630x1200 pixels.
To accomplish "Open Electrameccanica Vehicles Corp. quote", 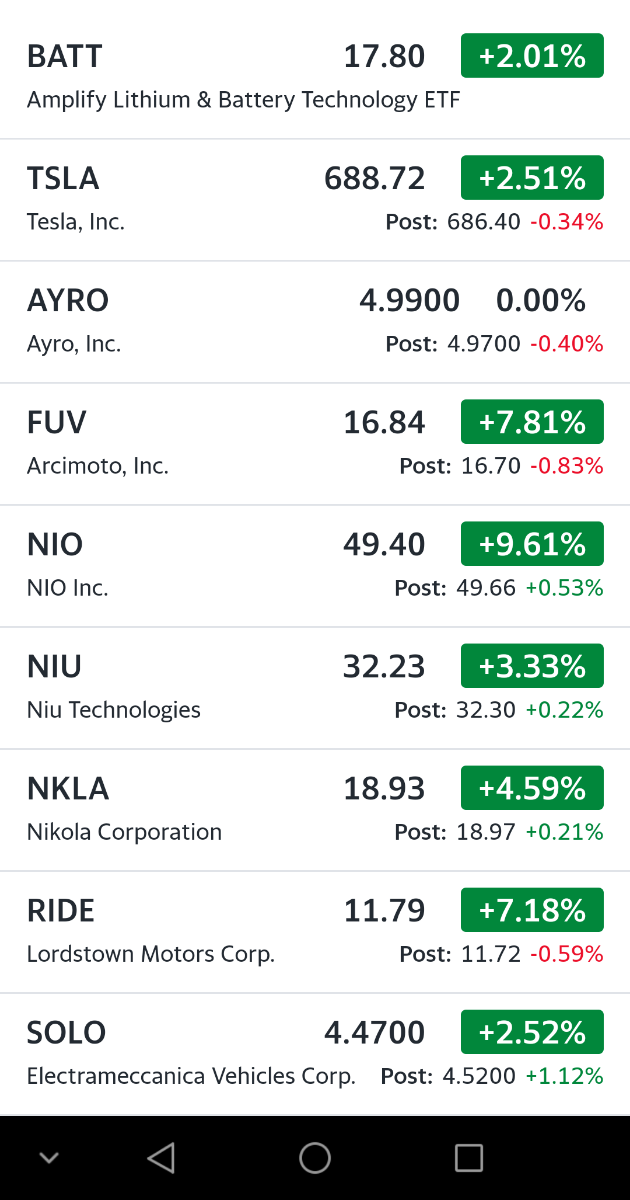I will (x=191, y=1076).
